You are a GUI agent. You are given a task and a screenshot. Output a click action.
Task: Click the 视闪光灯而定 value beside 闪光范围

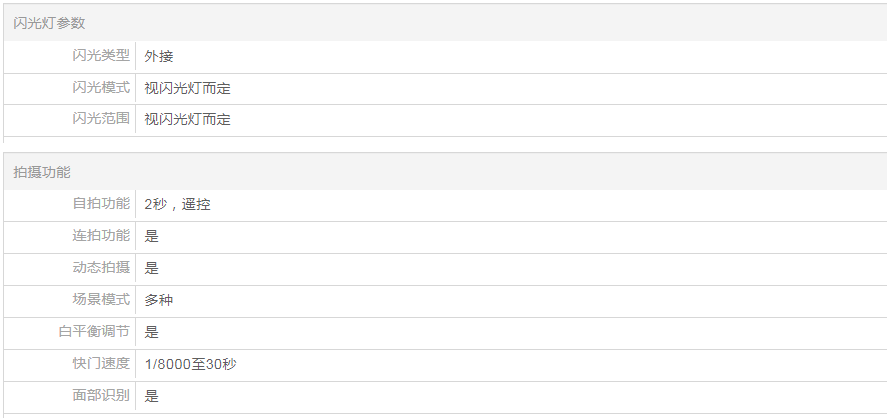point(188,120)
